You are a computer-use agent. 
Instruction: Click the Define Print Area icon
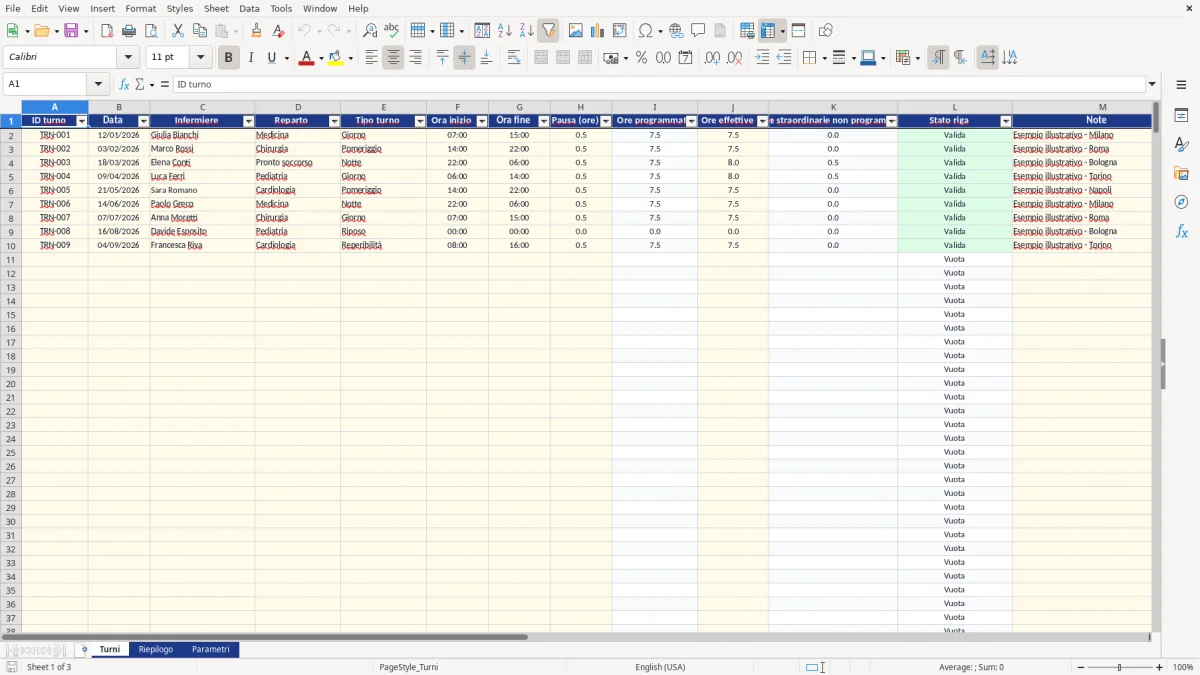point(747,31)
